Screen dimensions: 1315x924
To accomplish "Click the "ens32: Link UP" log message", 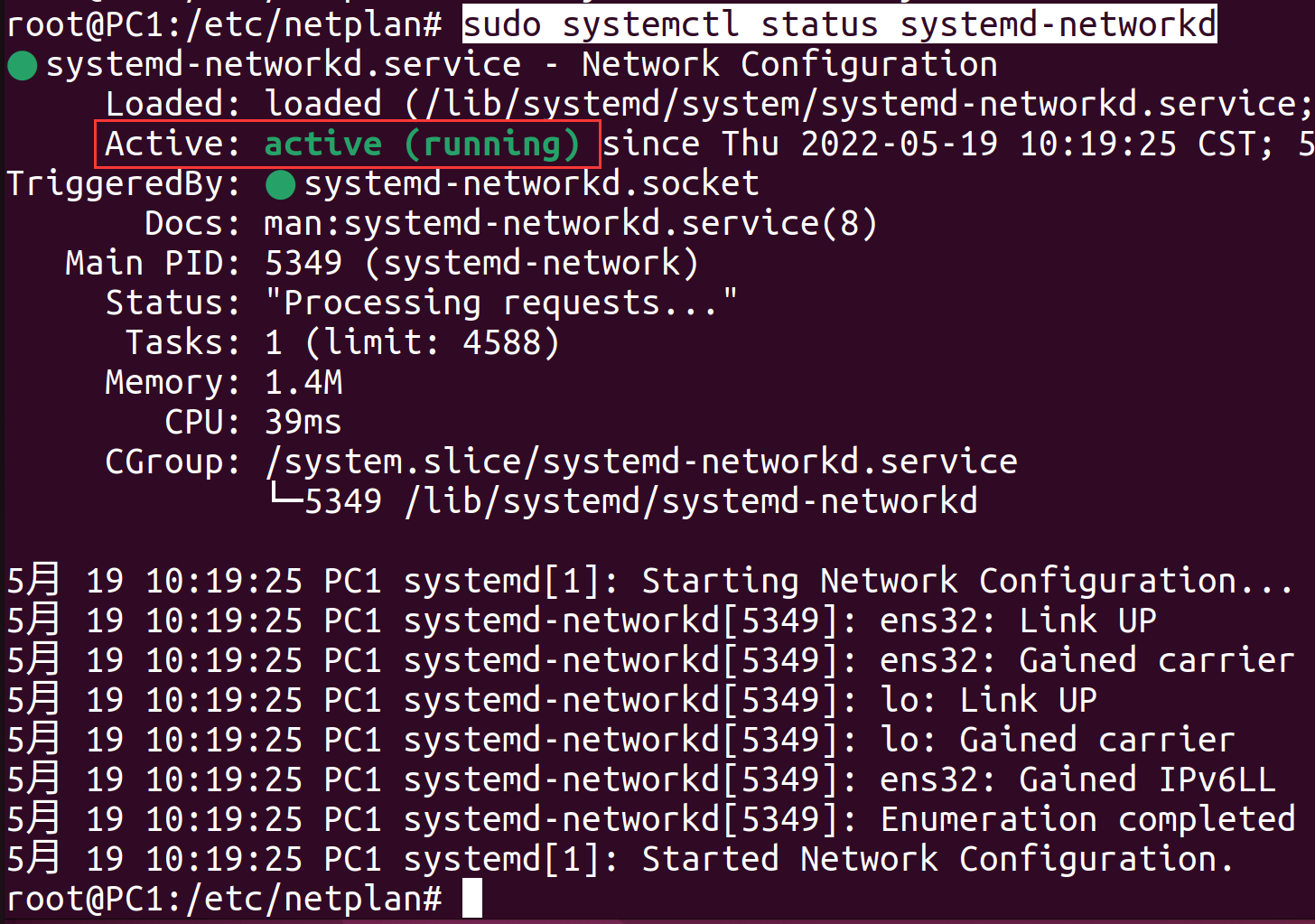I will (1018, 621).
